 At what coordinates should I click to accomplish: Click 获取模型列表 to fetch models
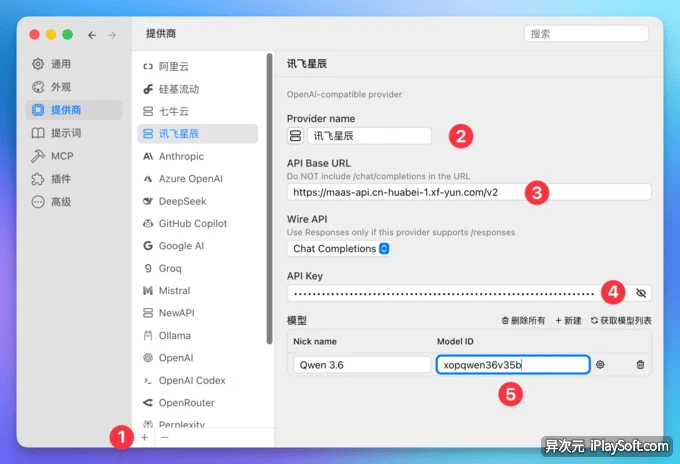pyautogui.click(x=621, y=321)
